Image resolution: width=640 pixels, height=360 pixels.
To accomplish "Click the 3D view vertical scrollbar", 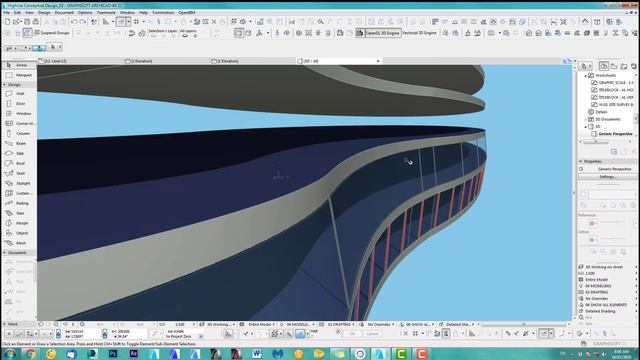I will 575,192.
